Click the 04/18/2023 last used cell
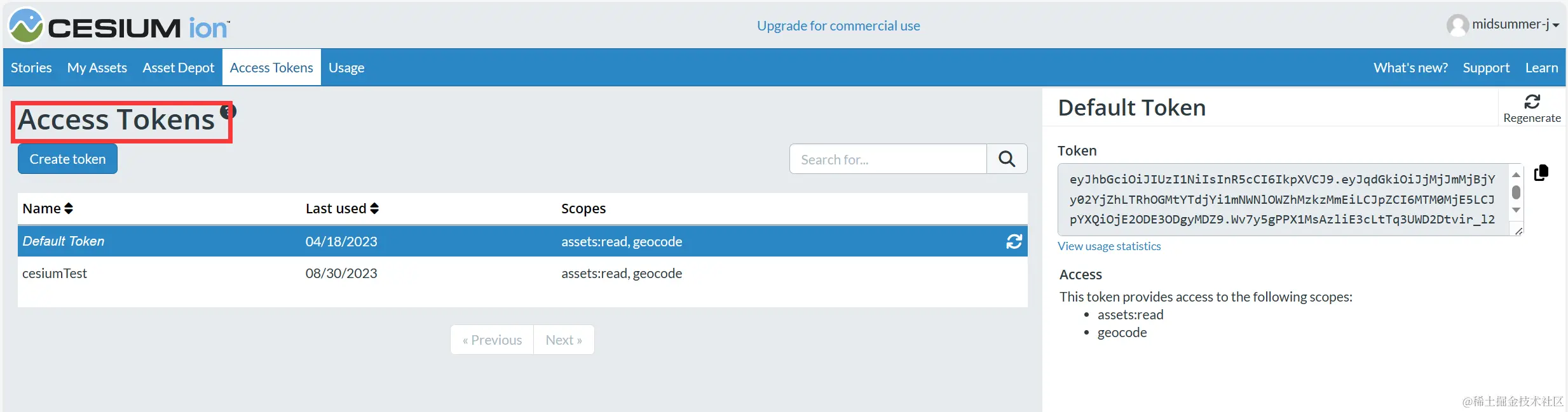Screen dimensions: 1568x412 (x=341, y=241)
